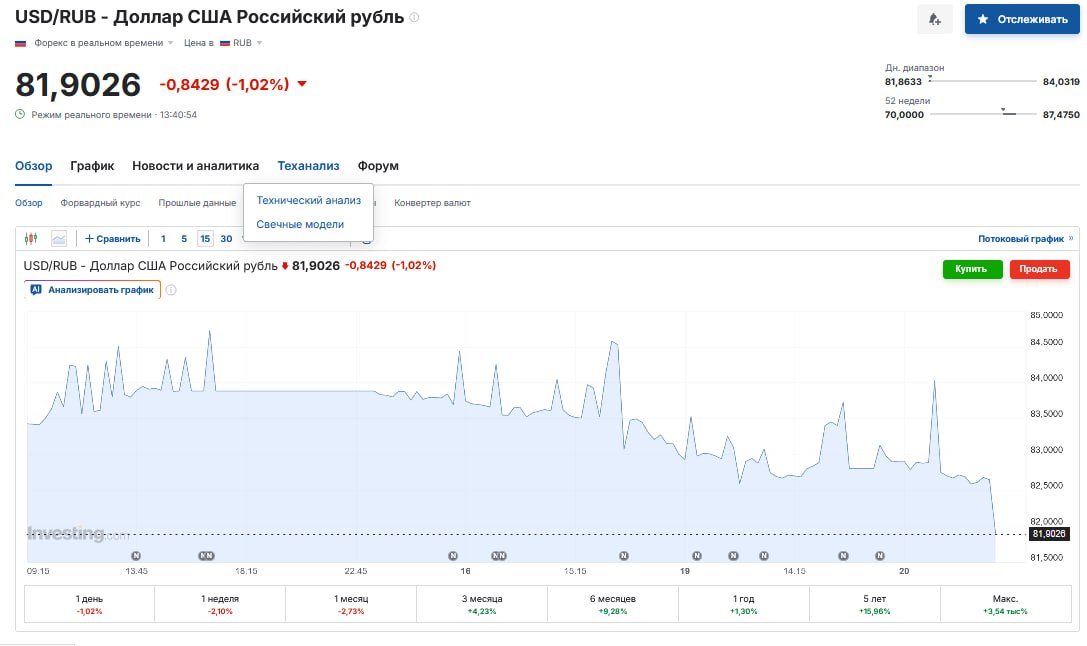
Task: Select the 5 minute chart interval
Action: (x=184, y=238)
